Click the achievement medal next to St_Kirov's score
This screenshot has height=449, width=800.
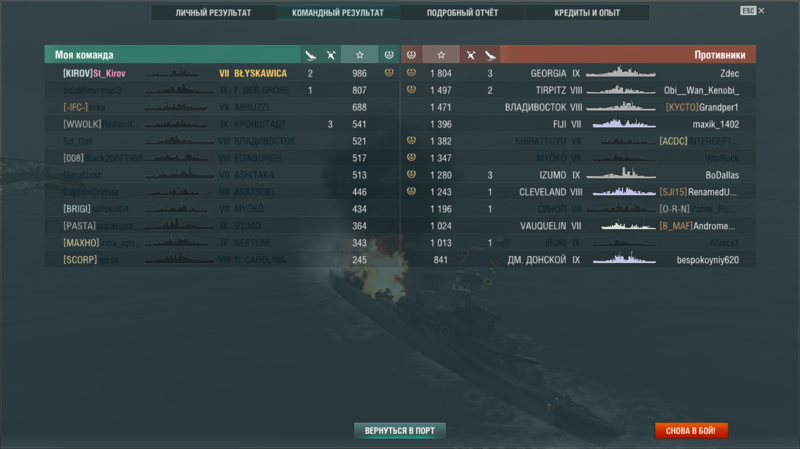(x=389, y=72)
